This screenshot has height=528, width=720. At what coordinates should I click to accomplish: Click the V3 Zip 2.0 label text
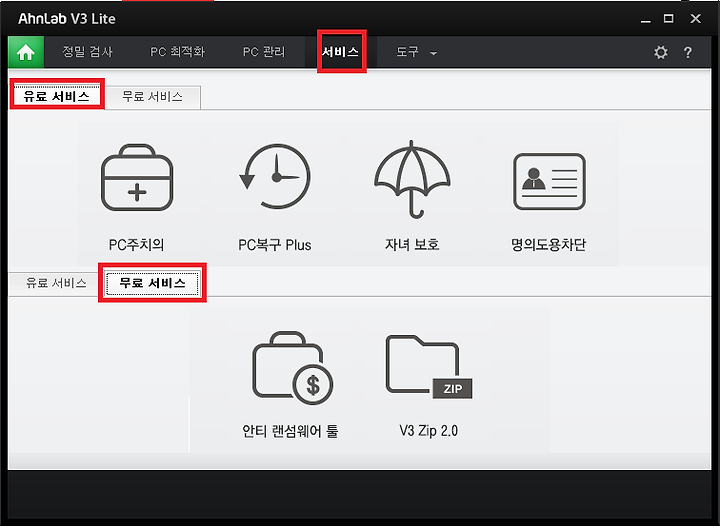(x=428, y=431)
